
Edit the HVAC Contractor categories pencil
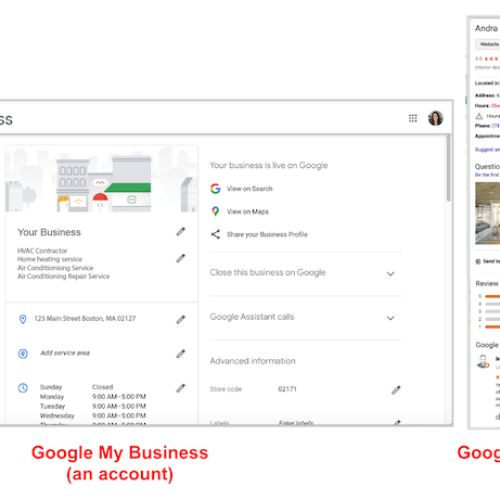[x=181, y=258]
